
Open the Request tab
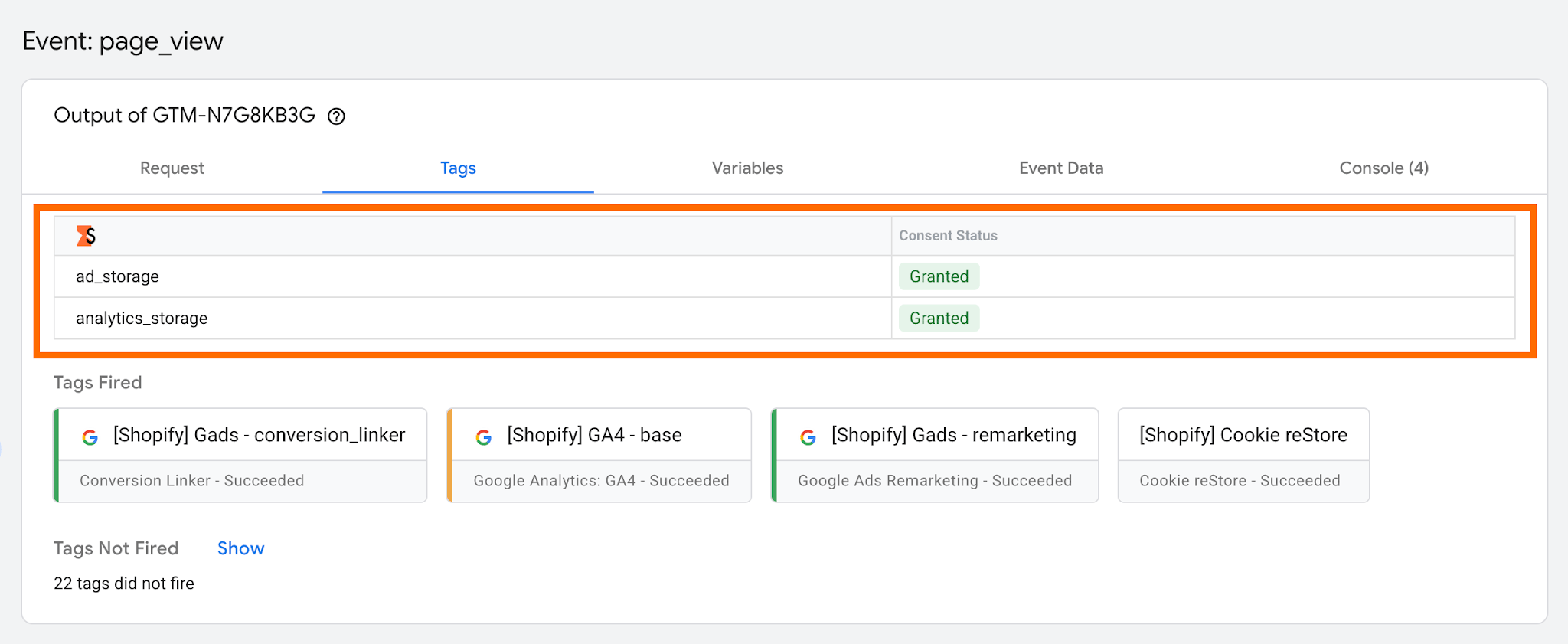pyautogui.click(x=172, y=168)
